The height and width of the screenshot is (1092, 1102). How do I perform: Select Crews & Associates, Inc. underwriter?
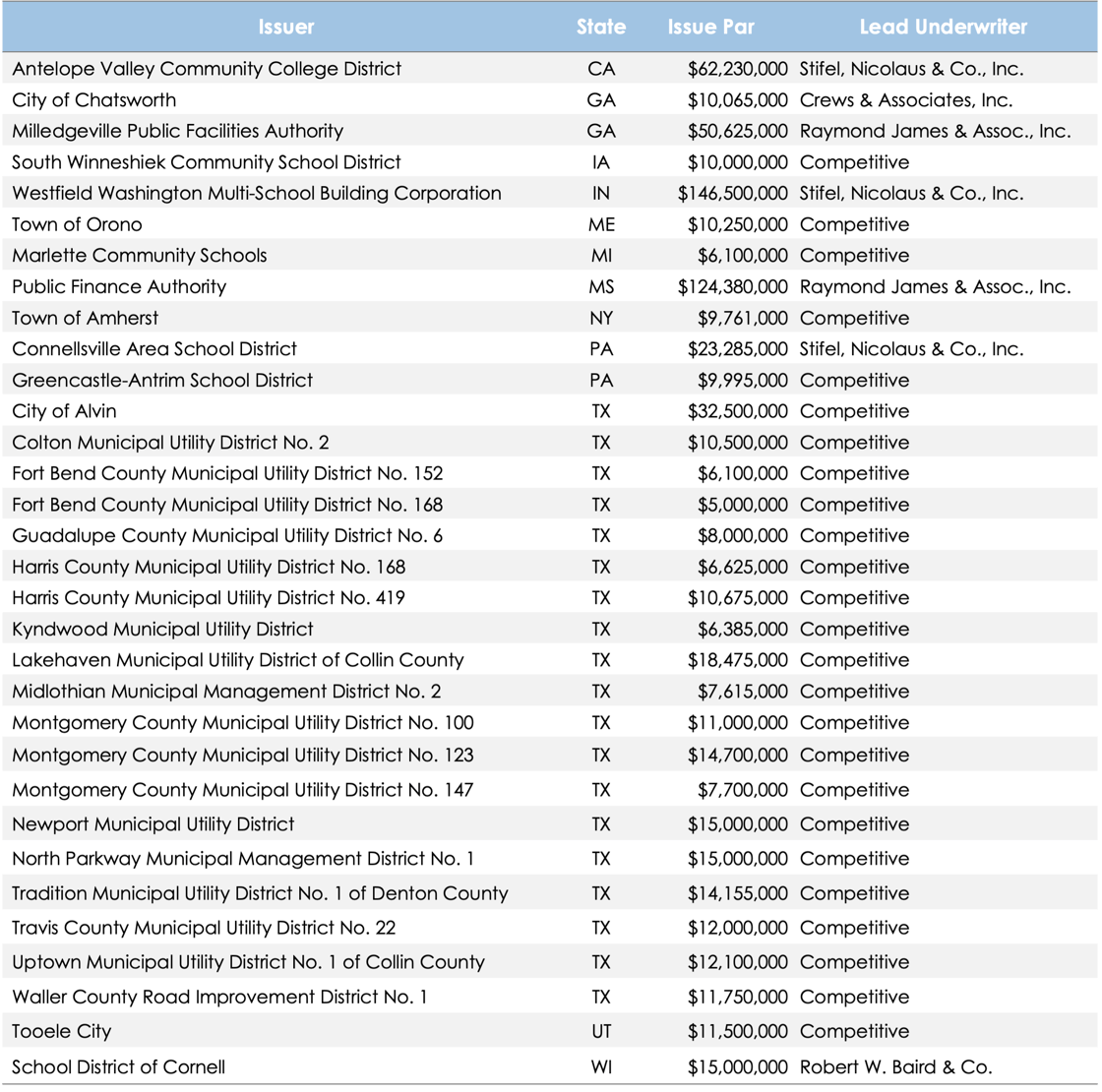pos(906,99)
